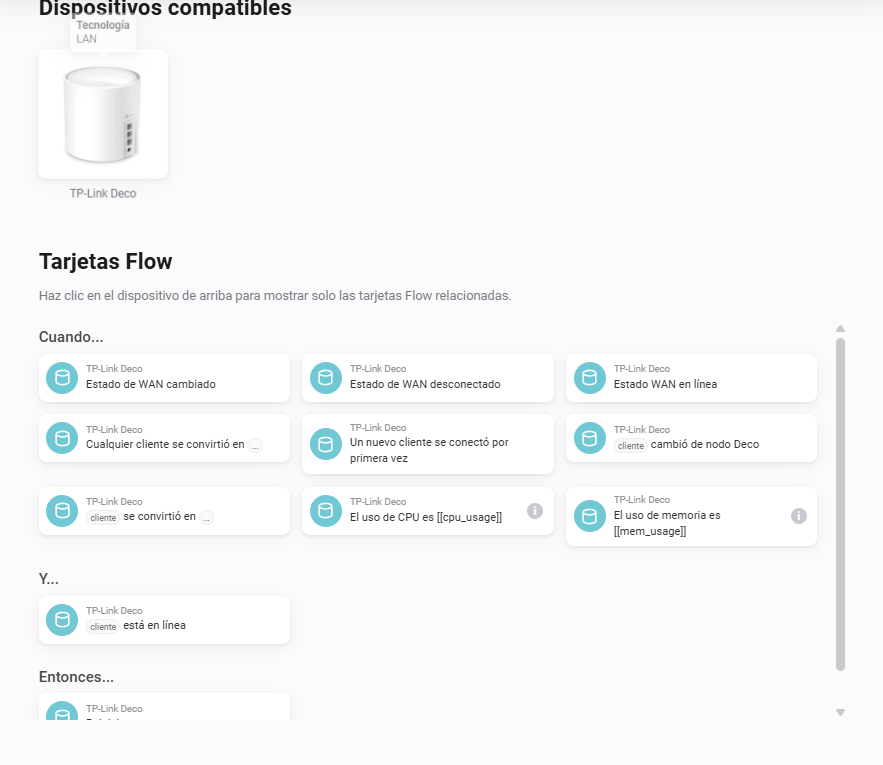Click ellipsis tag after 'cliente se convirtió en'
Screen dimensions: 883x765
point(207,518)
